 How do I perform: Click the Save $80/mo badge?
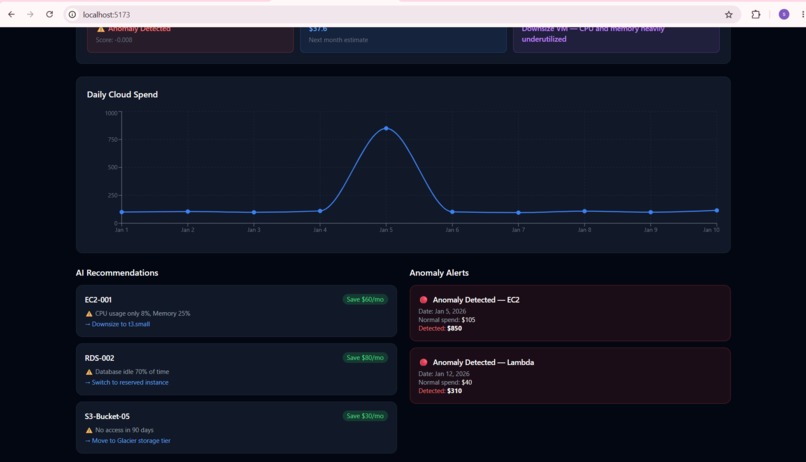[x=365, y=358]
